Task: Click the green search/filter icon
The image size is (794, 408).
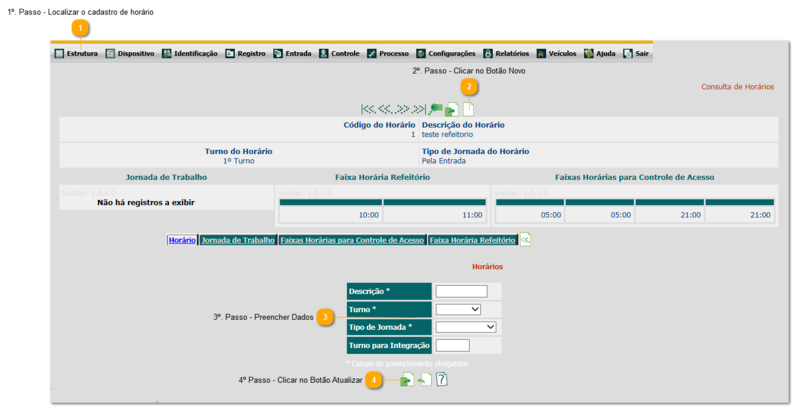Action: pyautogui.click(x=435, y=109)
